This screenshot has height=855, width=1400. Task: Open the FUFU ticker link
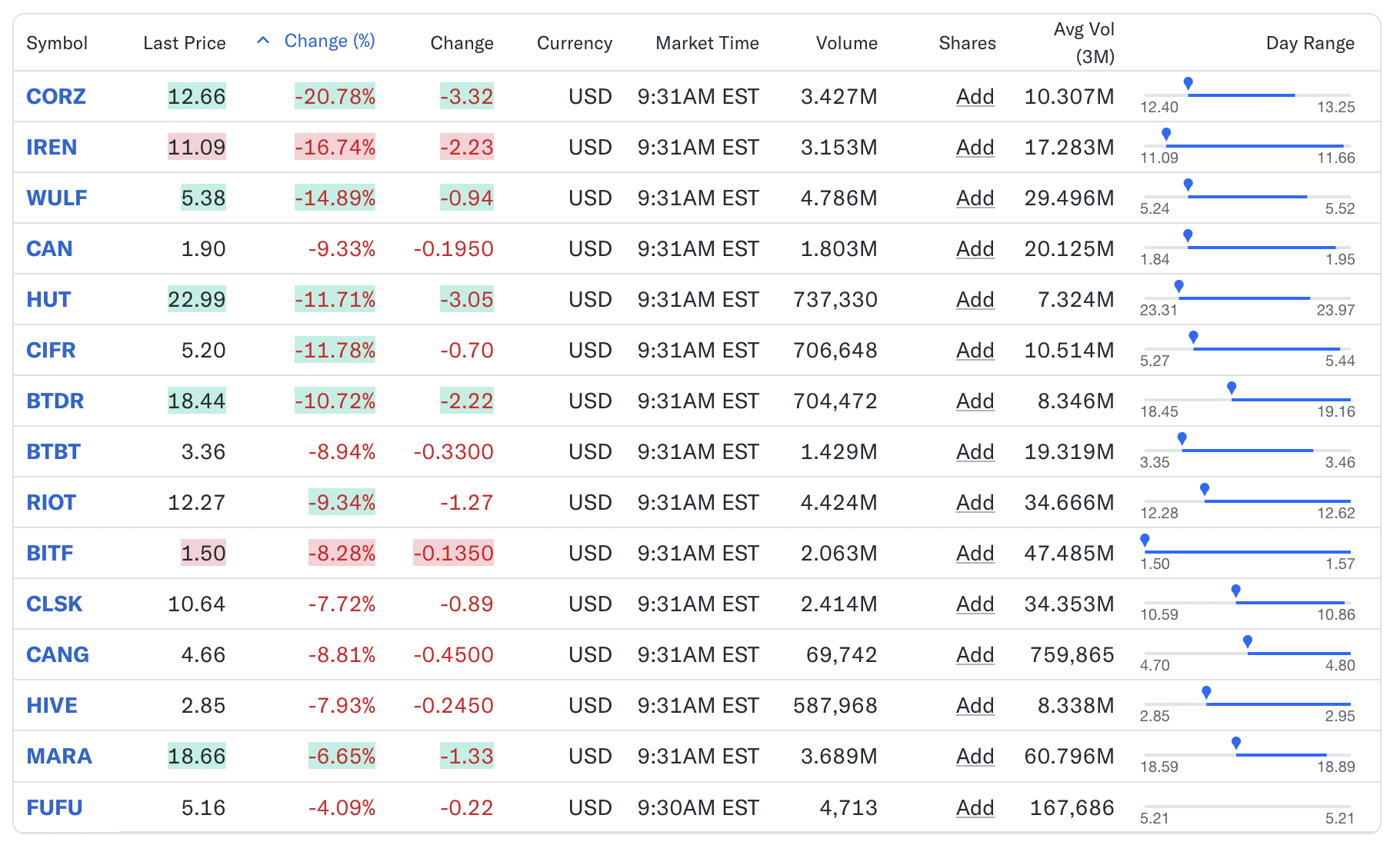tap(54, 807)
